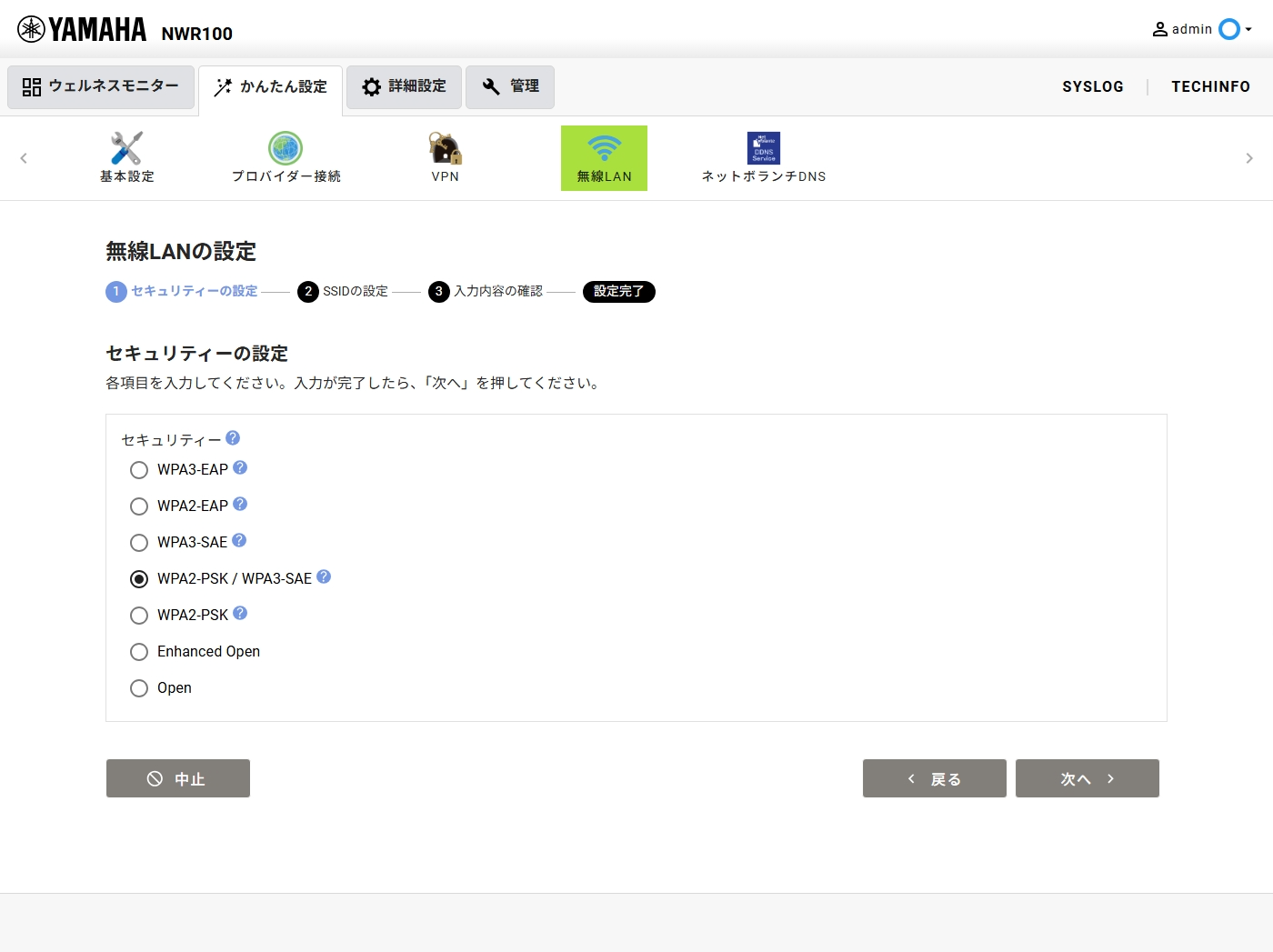Select the 無線LAN Wi-Fi icon
The width and height of the screenshot is (1273, 952).
click(604, 149)
